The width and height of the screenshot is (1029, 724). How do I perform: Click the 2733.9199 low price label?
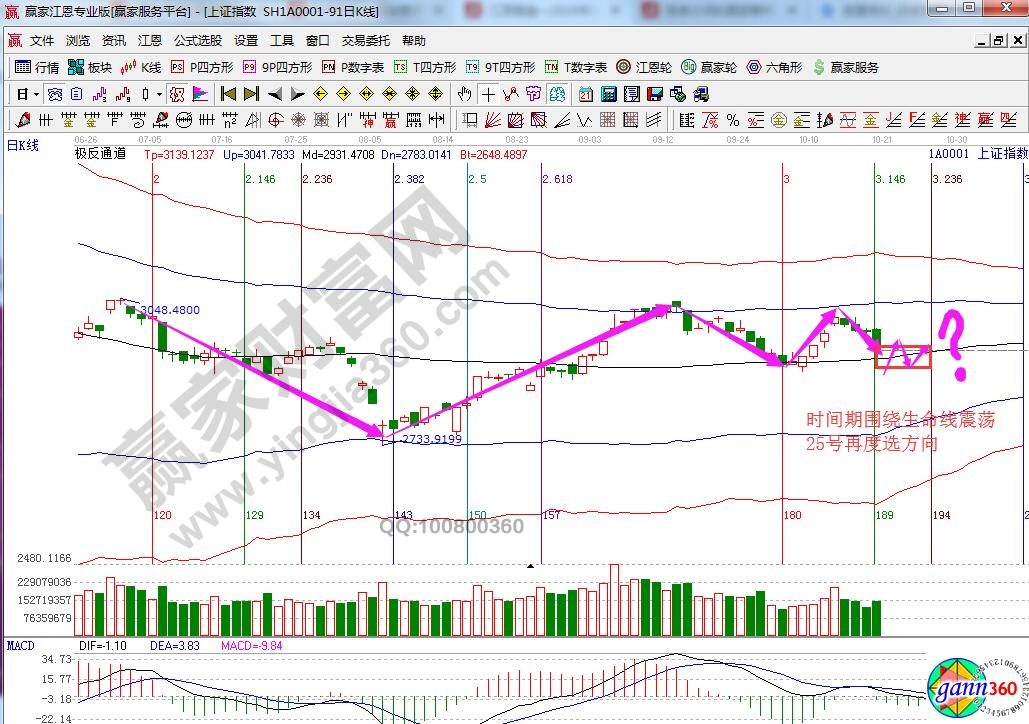pyautogui.click(x=430, y=439)
